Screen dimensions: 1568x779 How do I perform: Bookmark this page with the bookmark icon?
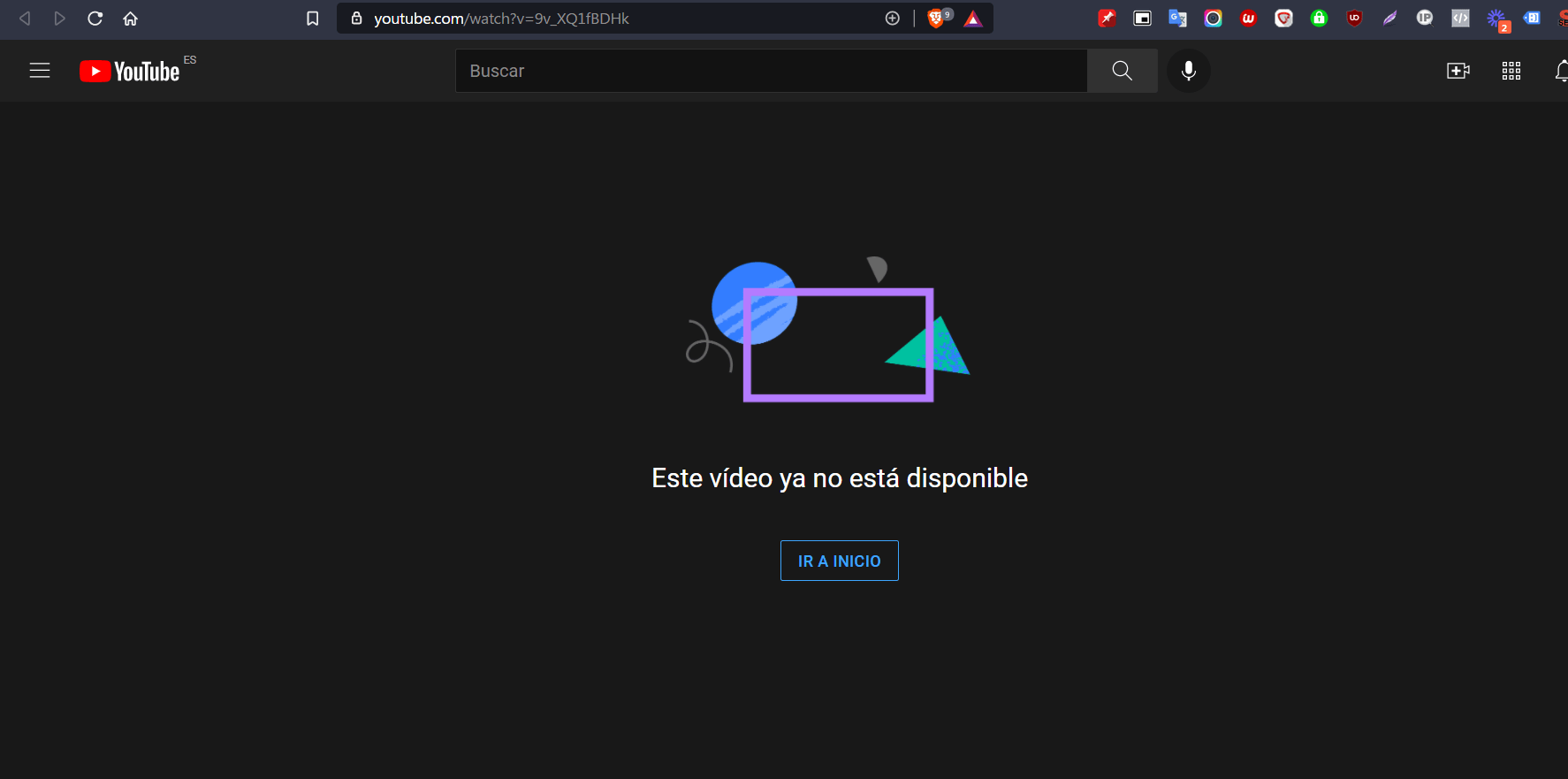click(x=312, y=19)
